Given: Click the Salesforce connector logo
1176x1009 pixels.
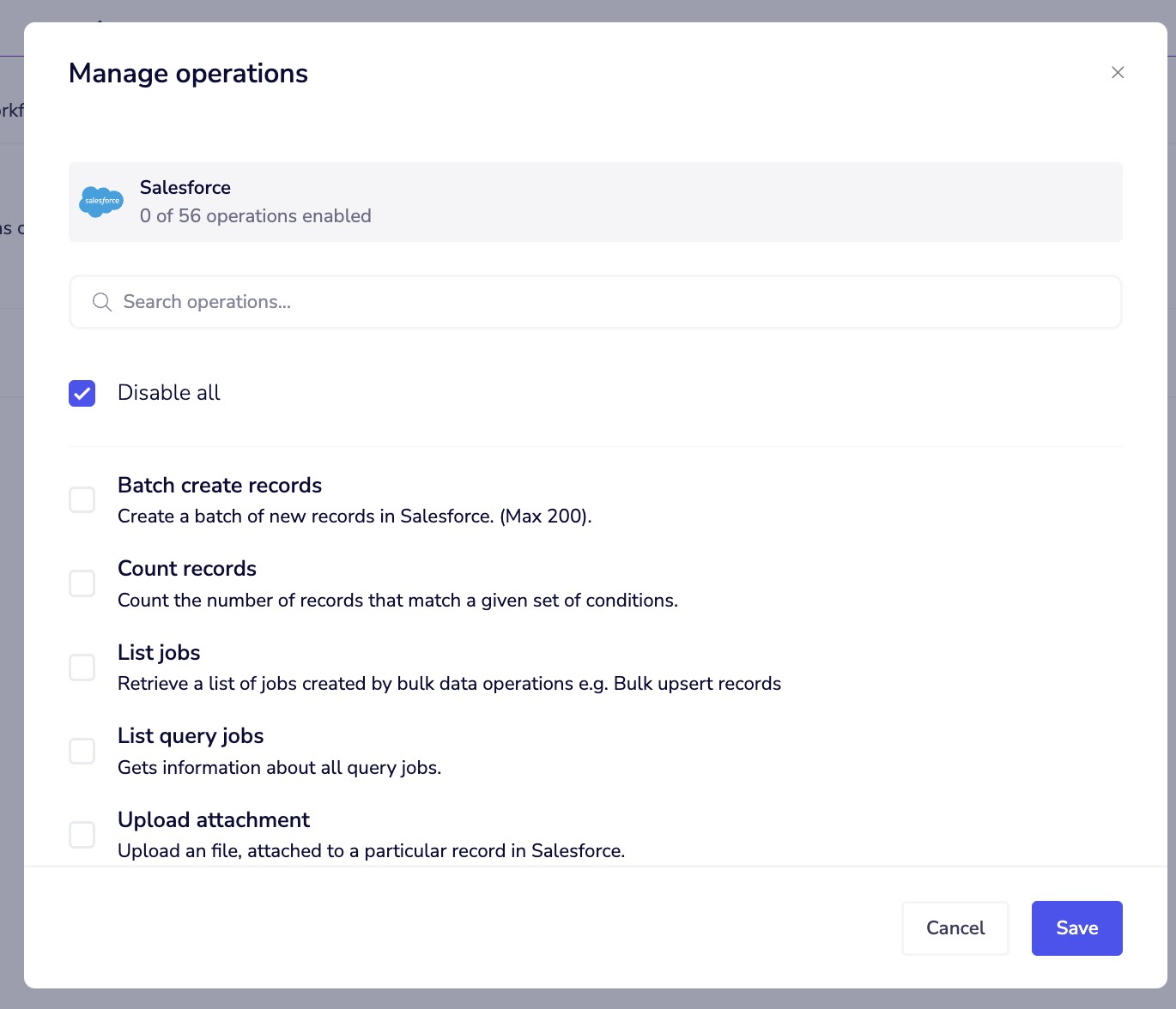Looking at the screenshot, I should pyautogui.click(x=100, y=202).
